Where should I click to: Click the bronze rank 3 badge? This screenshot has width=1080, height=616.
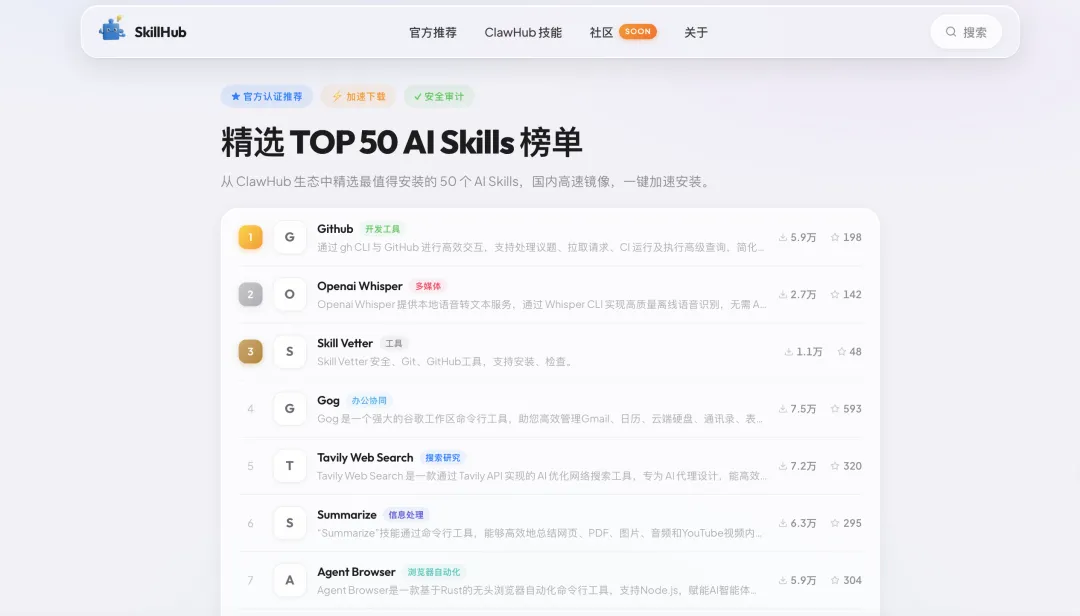(251, 351)
